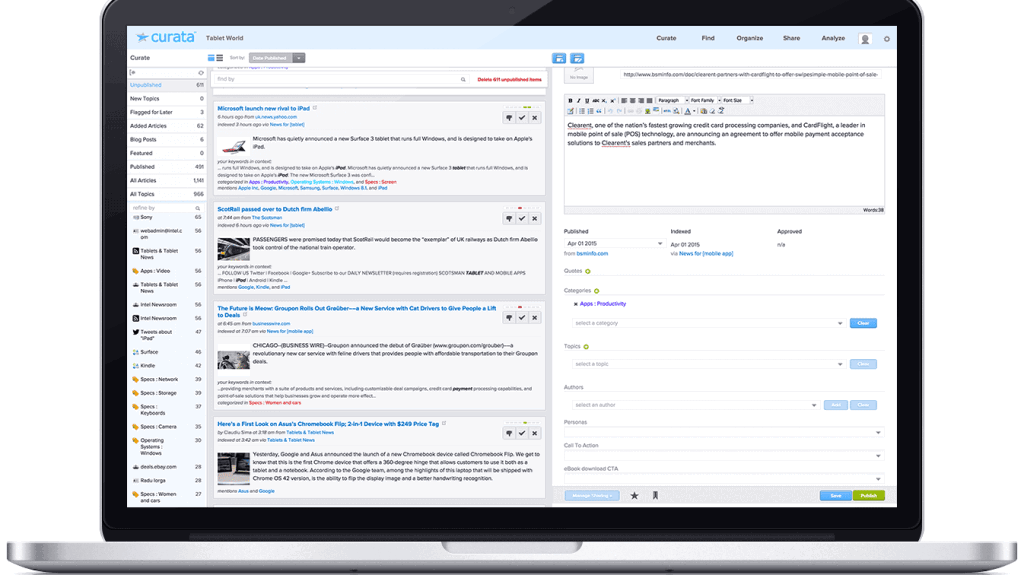The height and width of the screenshot is (575, 1024).
Task: Select the Published filter in sidebar
Action: click(x=167, y=167)
